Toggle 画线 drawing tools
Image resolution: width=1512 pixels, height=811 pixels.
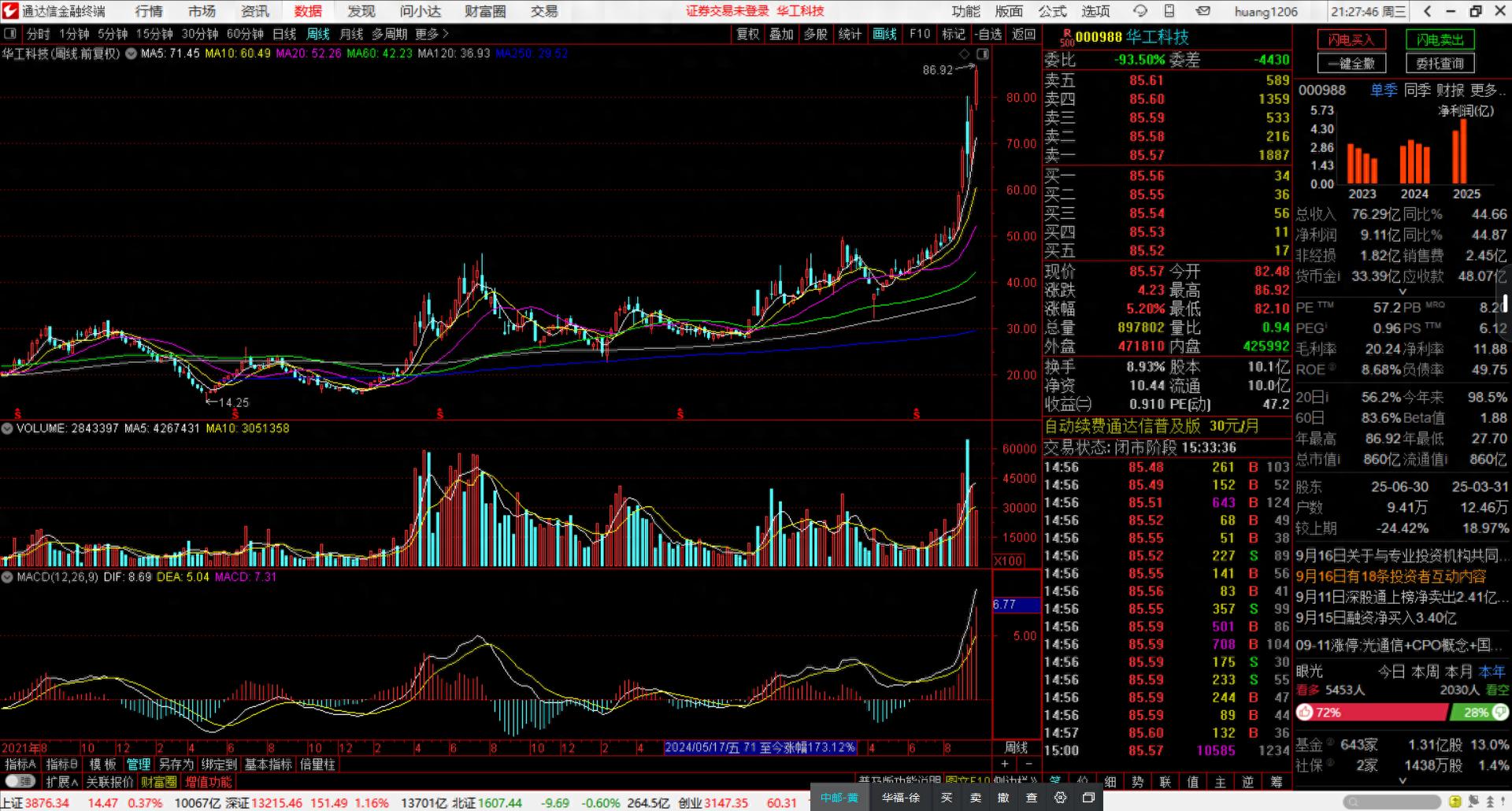(885, 34)
